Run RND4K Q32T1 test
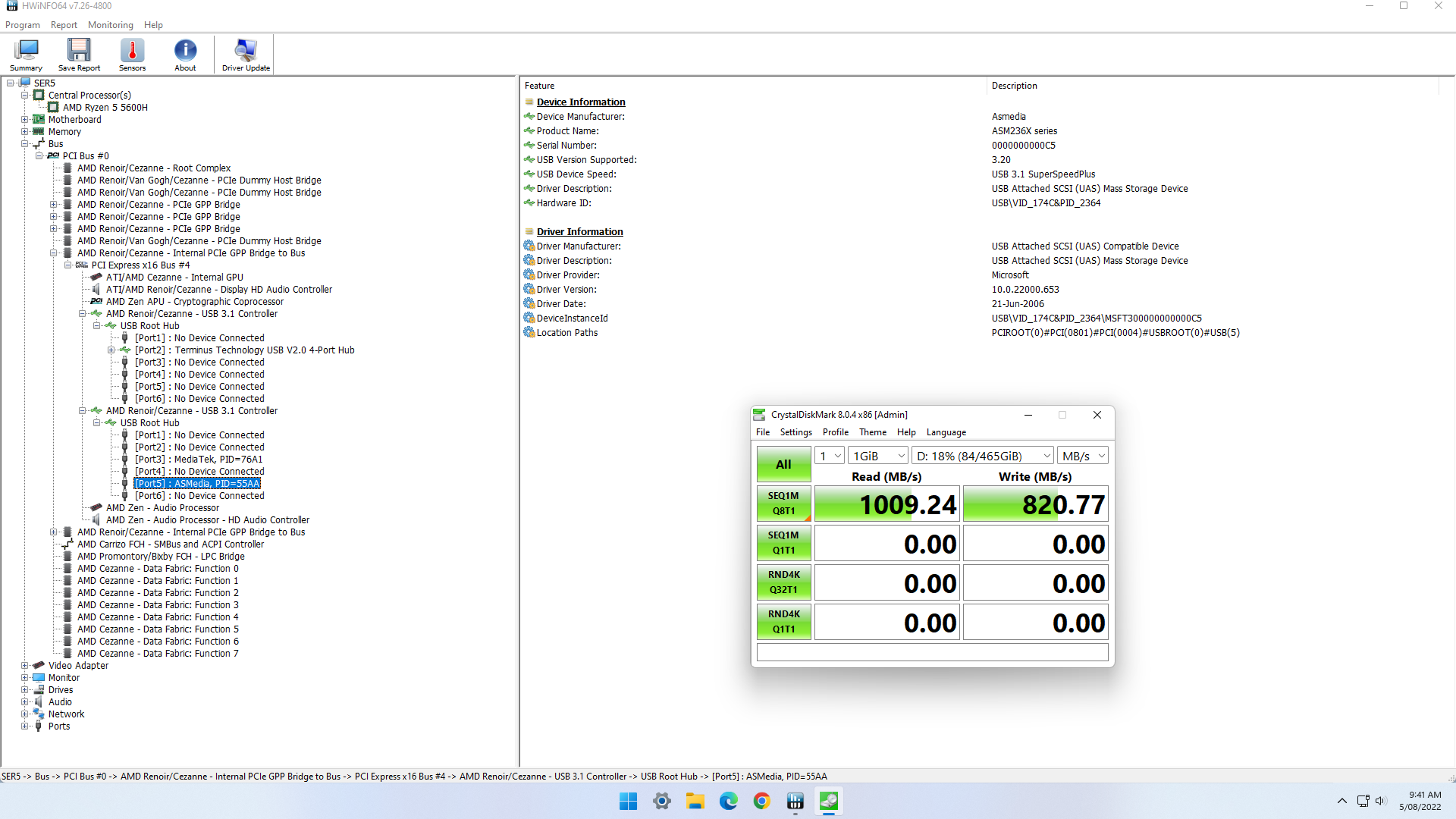Screen dimensions: 1456x819 [783, 582]
